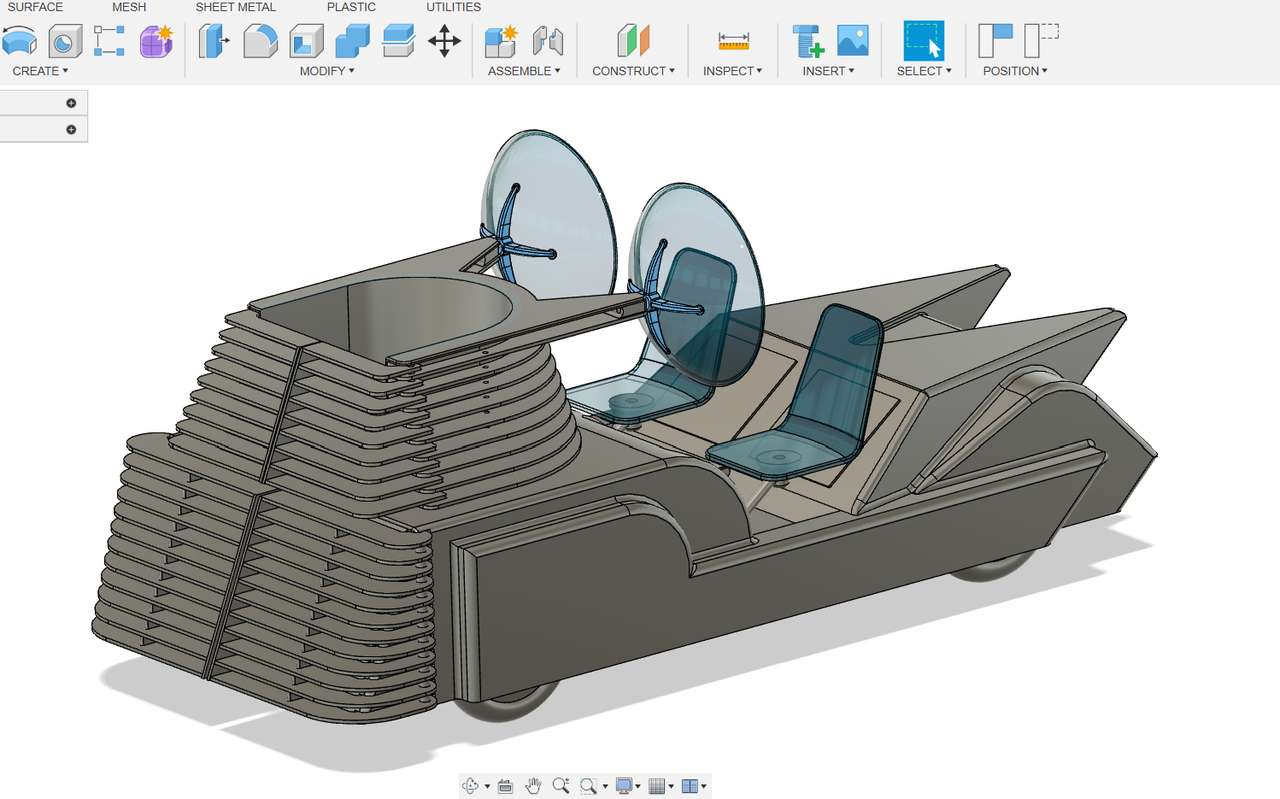The image size is (1280, 799).
Task: Select the Fillet tool under Modify
Action: point(260,42)
